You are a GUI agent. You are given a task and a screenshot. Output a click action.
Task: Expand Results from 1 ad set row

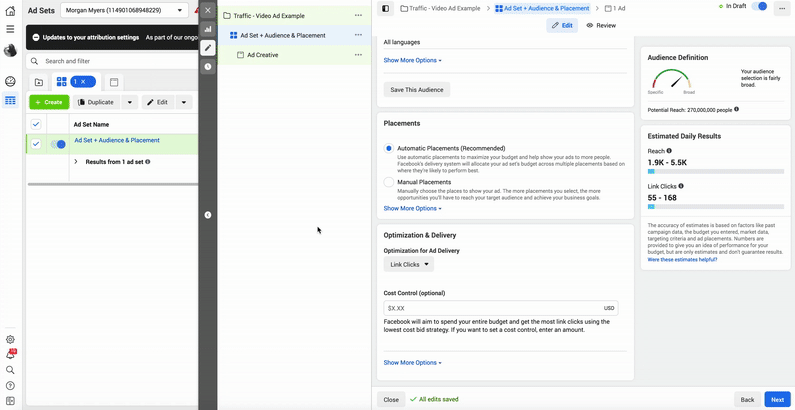[x=76, y=161]
